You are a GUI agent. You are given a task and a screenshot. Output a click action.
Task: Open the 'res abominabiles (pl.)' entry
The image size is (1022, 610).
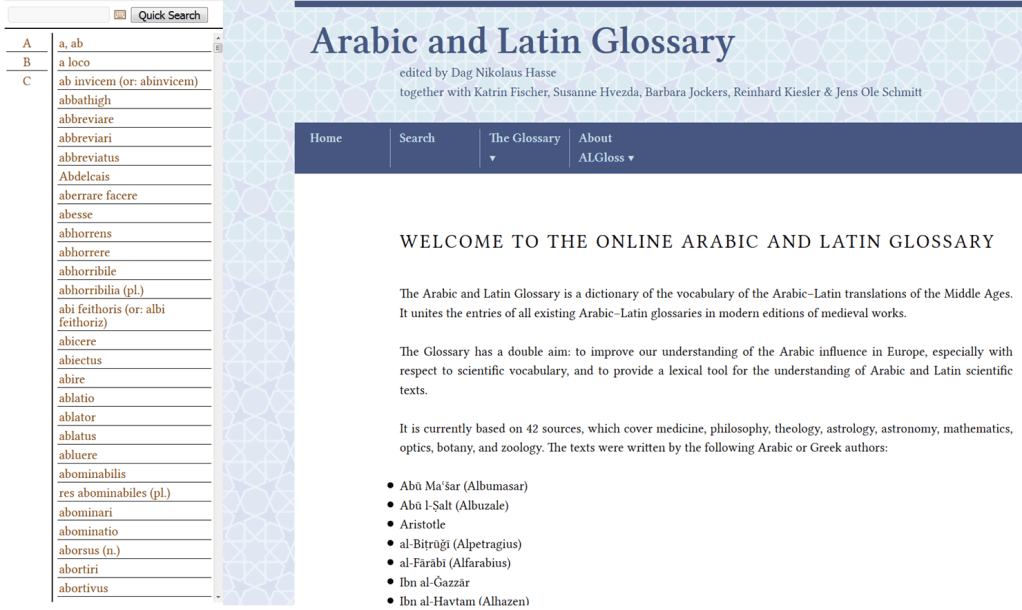(114, 493)
